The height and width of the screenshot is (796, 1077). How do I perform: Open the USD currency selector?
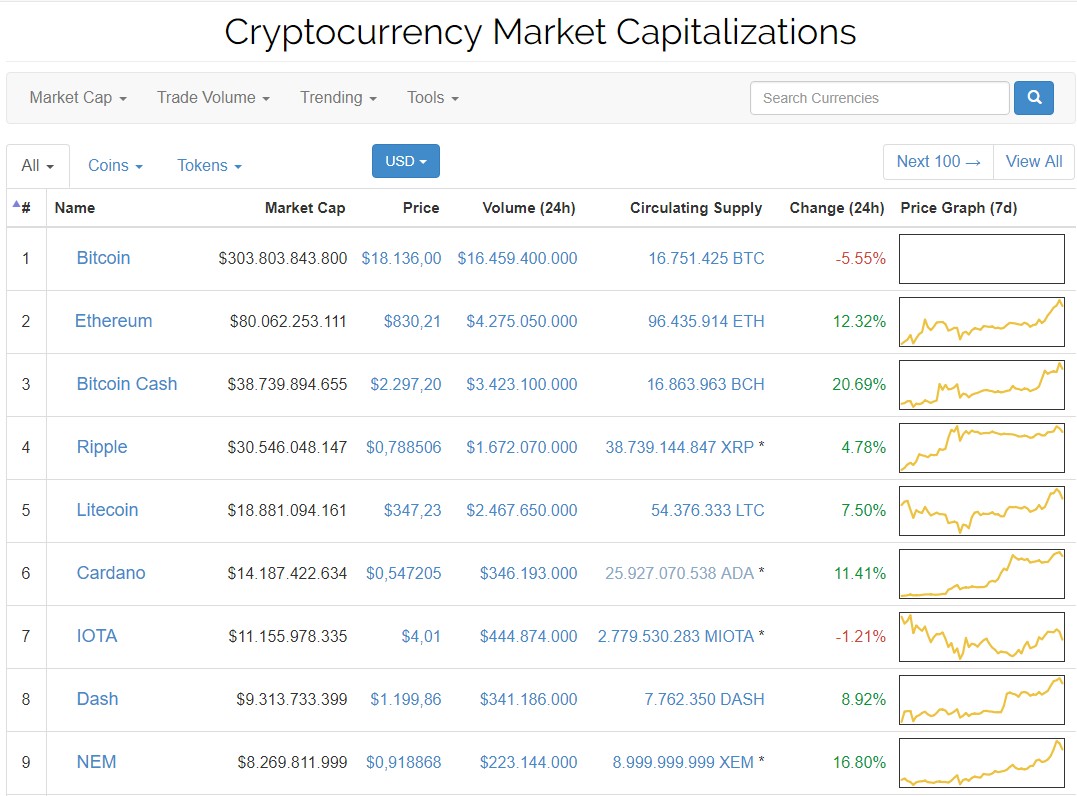tap(405, 161)
